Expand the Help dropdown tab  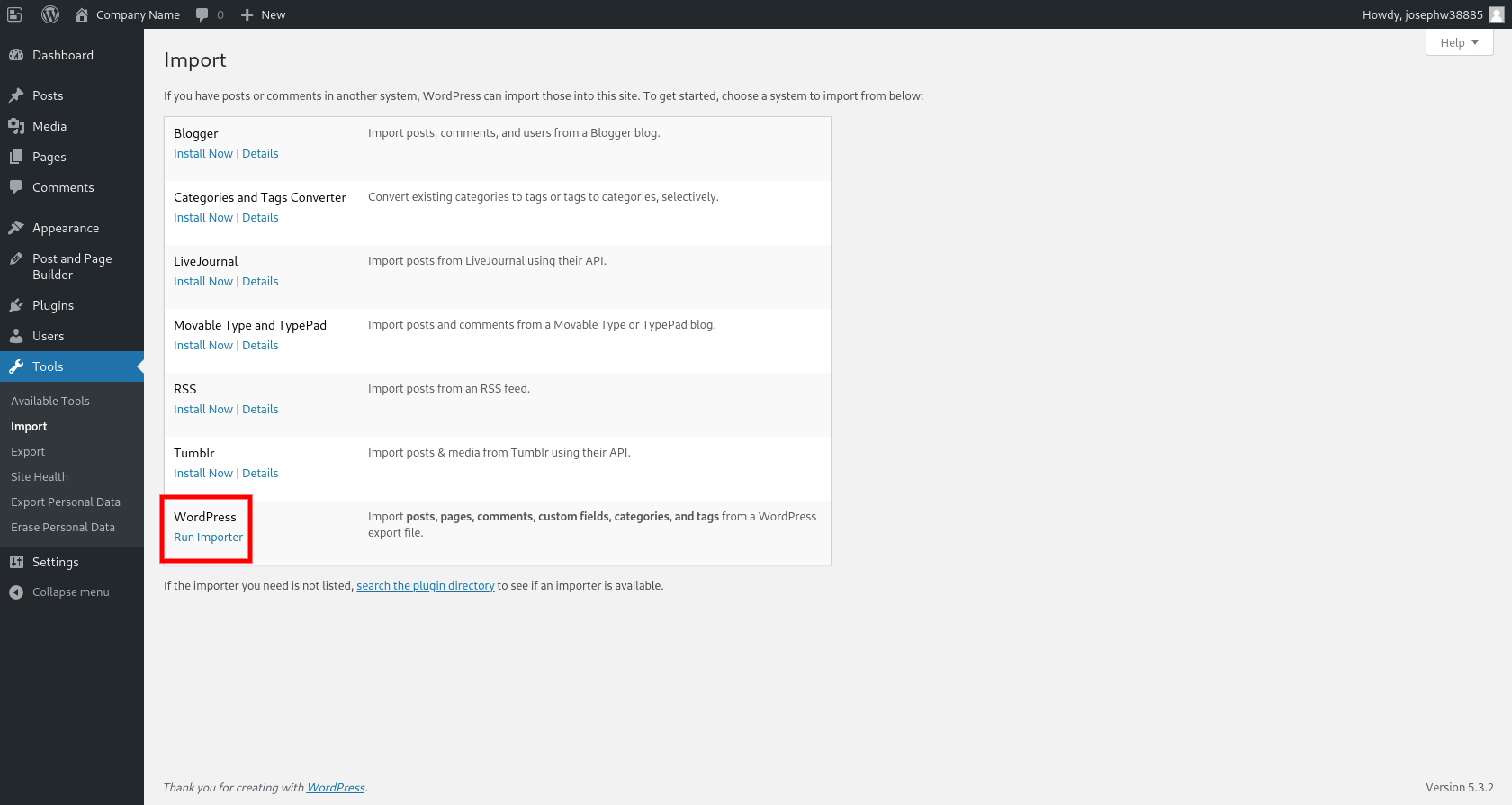click(1459, 42)
